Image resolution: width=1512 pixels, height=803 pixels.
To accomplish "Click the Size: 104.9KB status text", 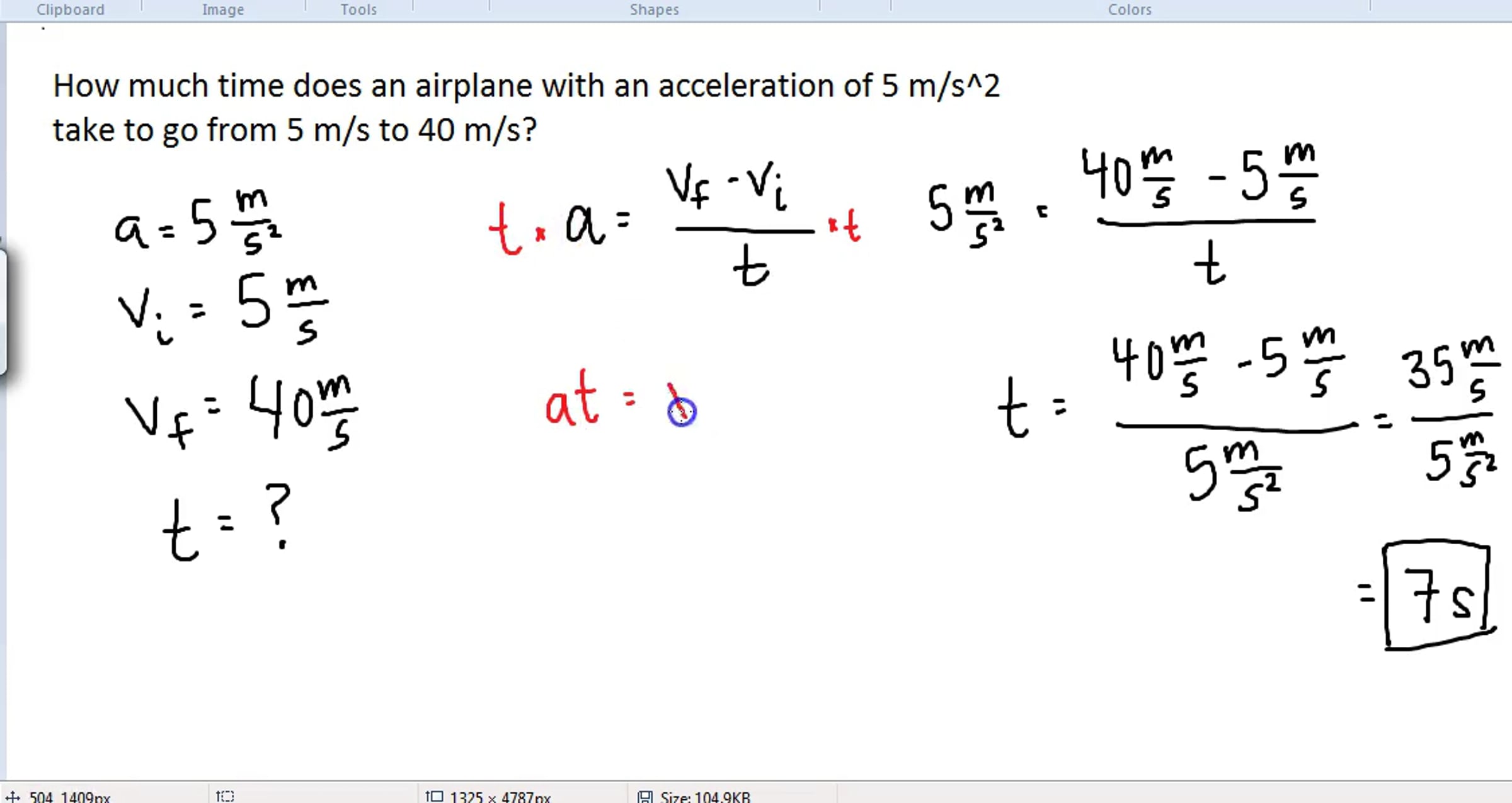I will coord(705,797).
